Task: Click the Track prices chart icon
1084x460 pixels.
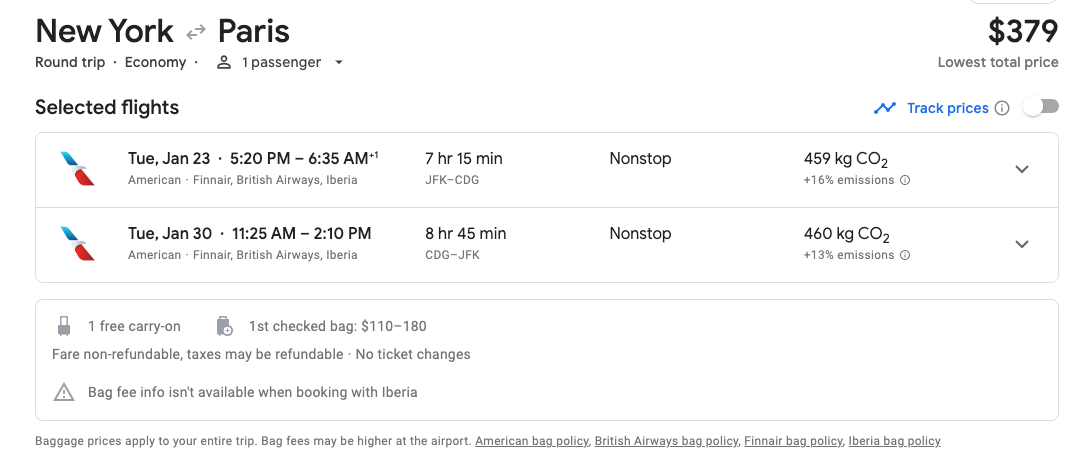Action: tap(884, 108)
